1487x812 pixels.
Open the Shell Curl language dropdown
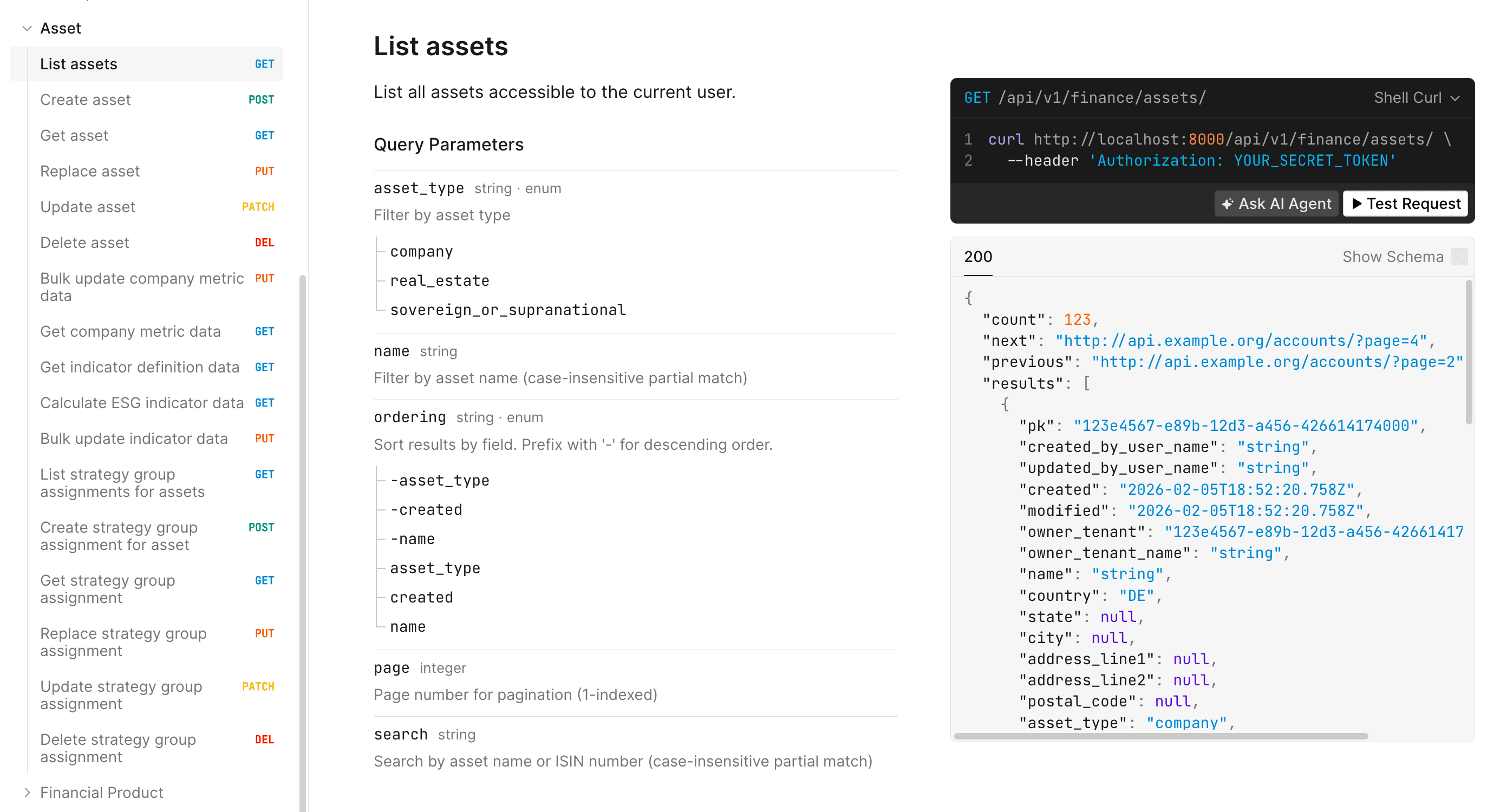point(1416,97)
